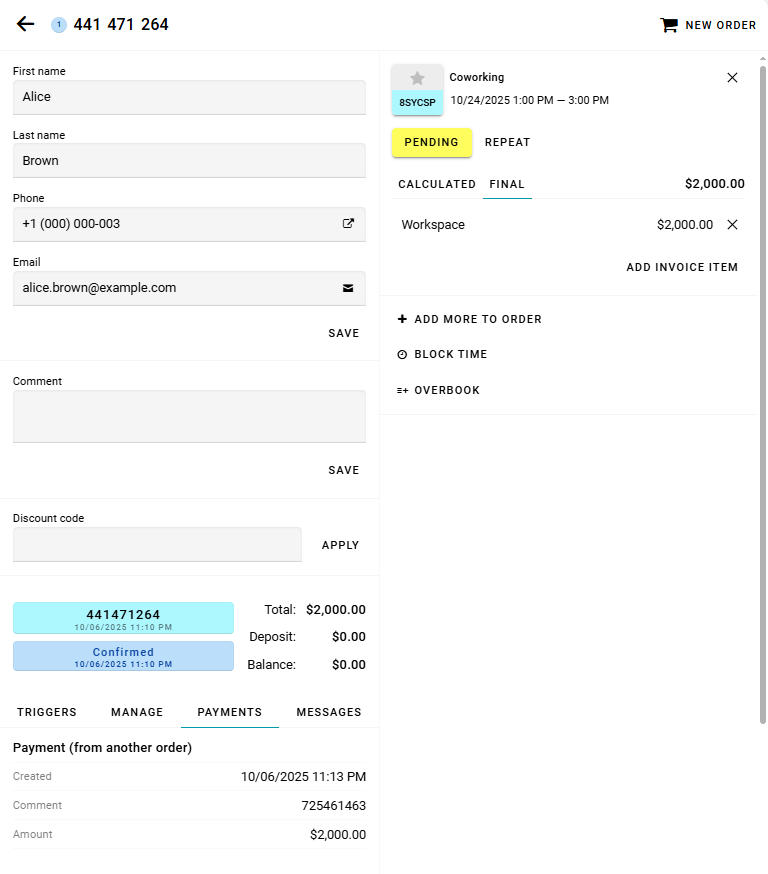Click Add Invoice Item

coord(682,267)
